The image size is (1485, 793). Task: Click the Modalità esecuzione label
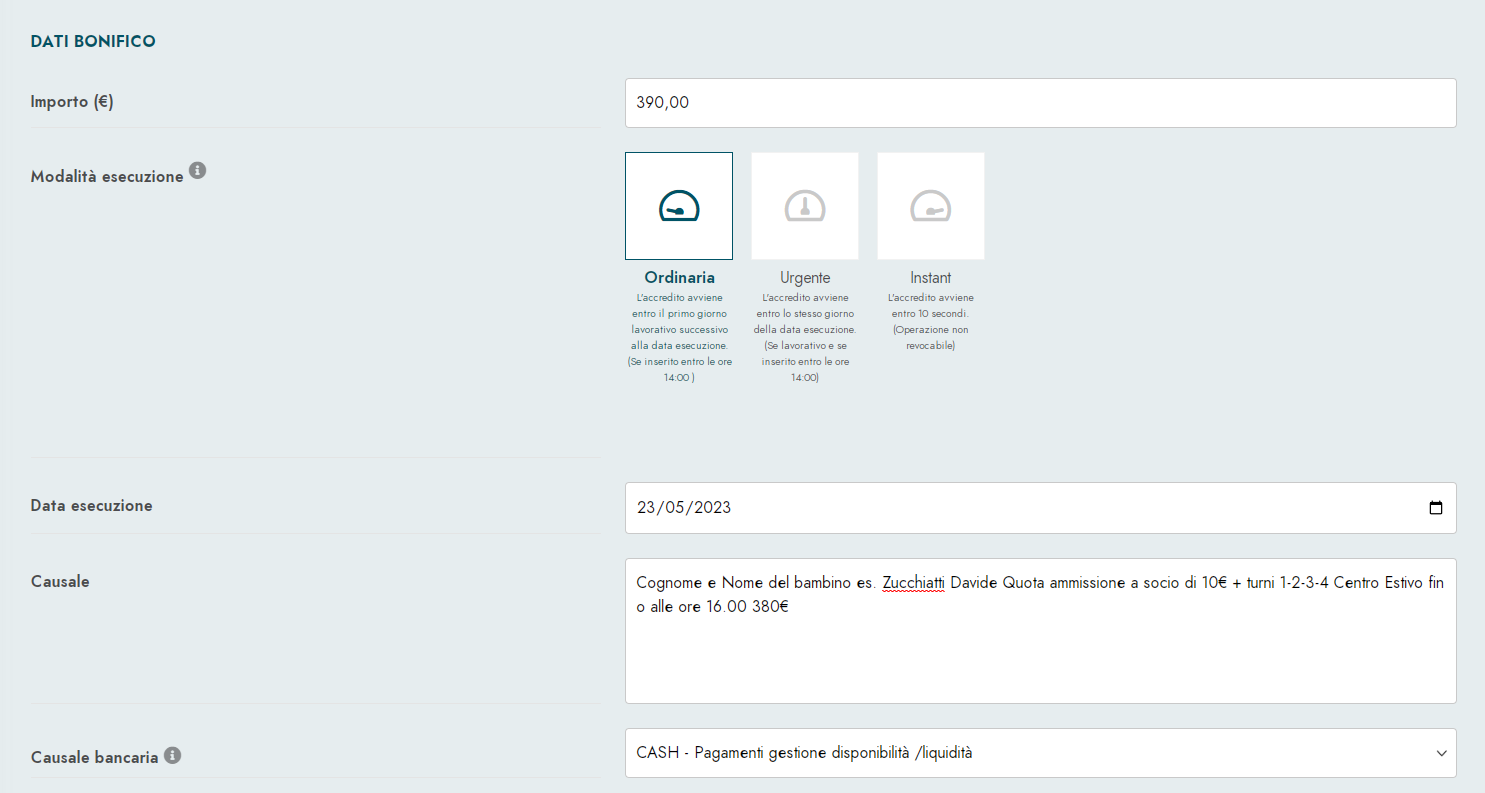point(107,176)
